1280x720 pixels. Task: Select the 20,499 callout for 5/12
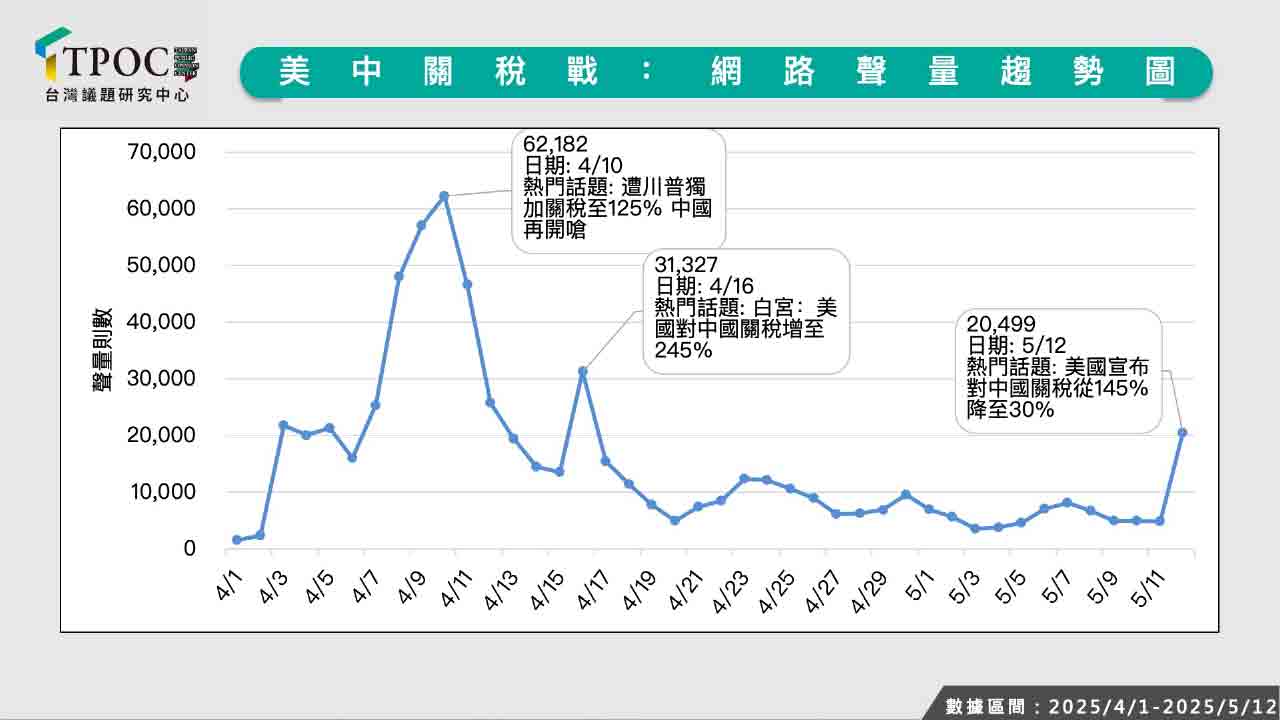click(1058, 370)
